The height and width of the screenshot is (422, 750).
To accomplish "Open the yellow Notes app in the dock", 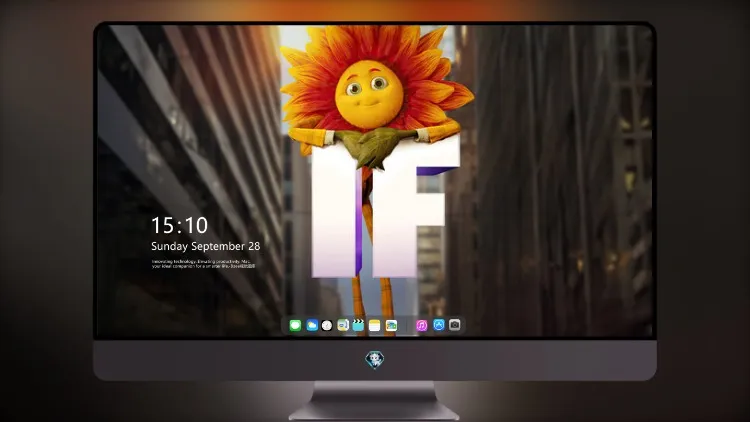I will tap(375, 325).
